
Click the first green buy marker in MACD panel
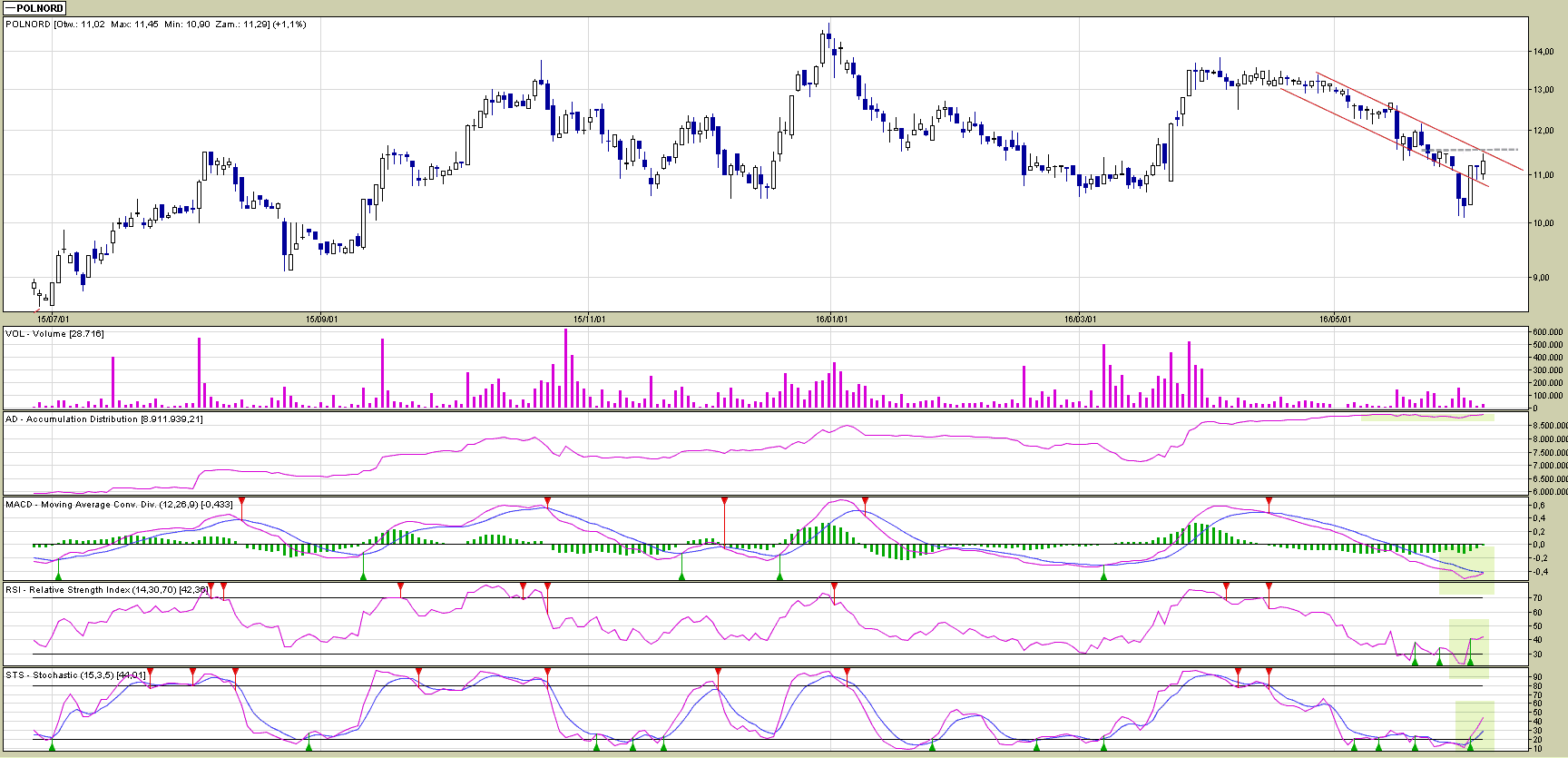click(x=59, y=576)
